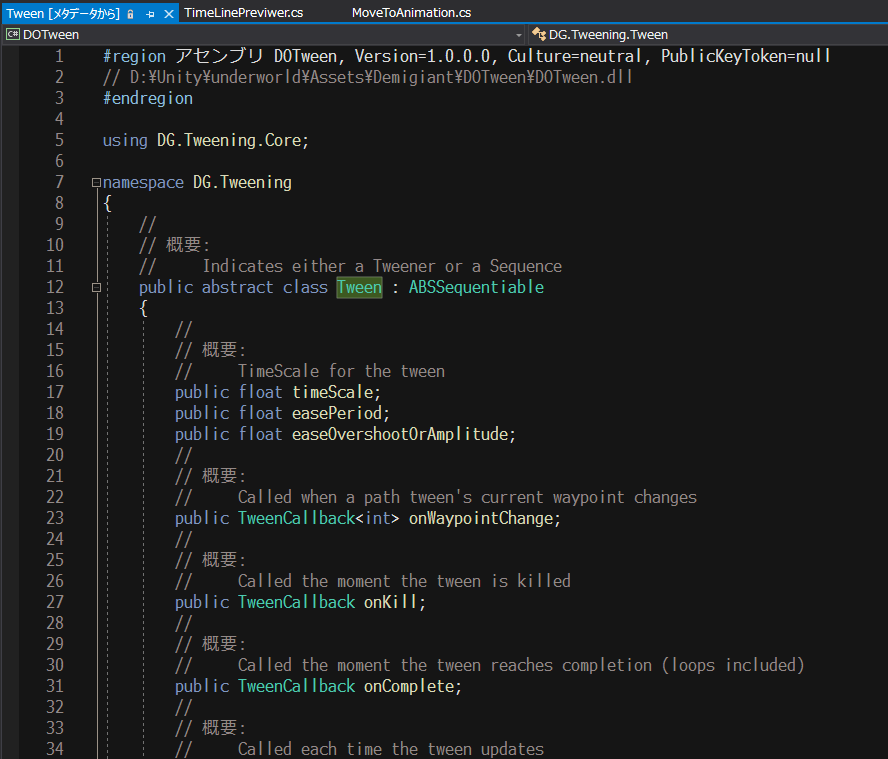This screenshot has height=759, width=888.
Task: Collapse the namespace DG.Tweening block
Action: pos(96,182)
